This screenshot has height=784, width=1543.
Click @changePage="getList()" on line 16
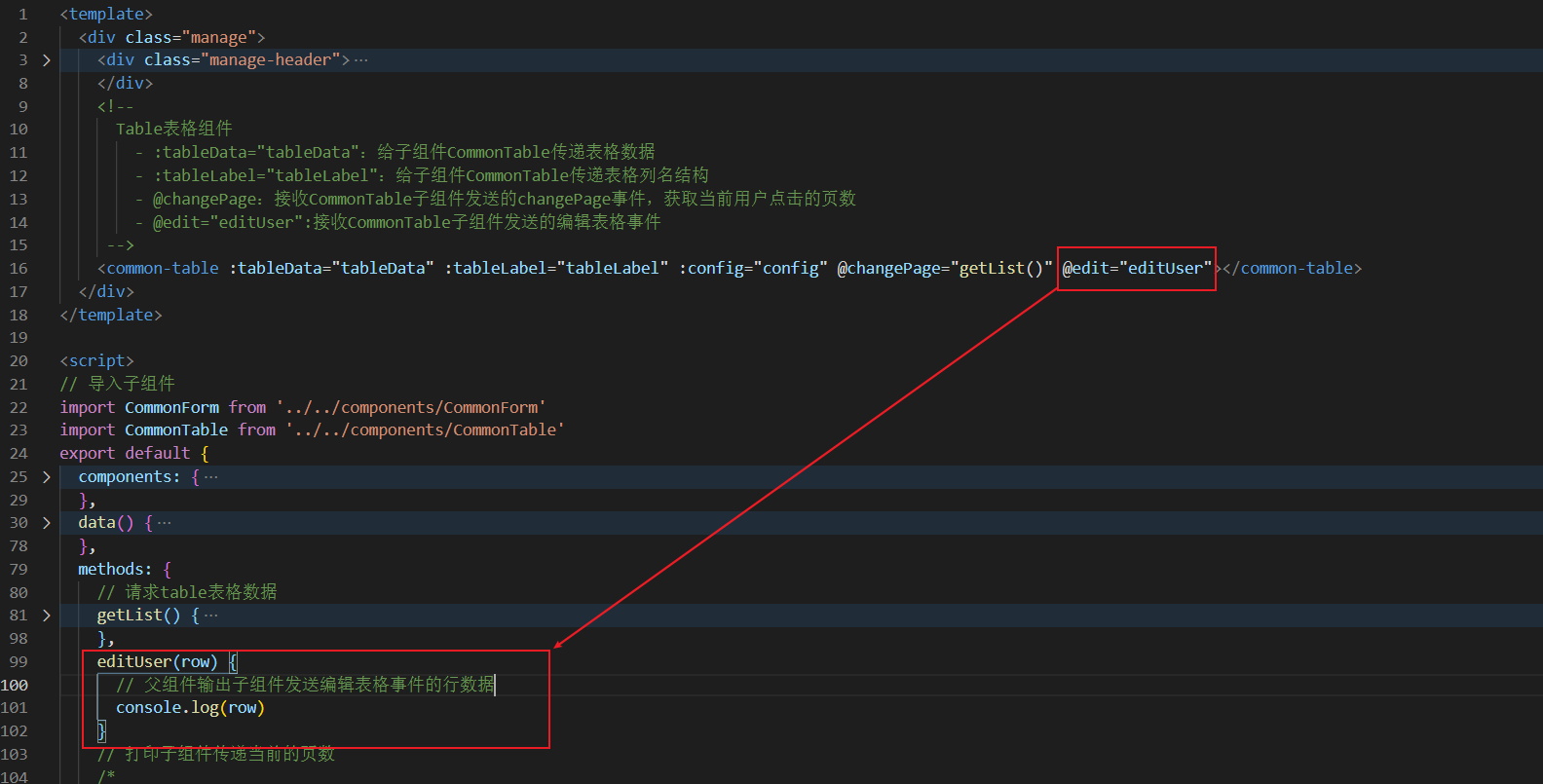click(945, 268)
